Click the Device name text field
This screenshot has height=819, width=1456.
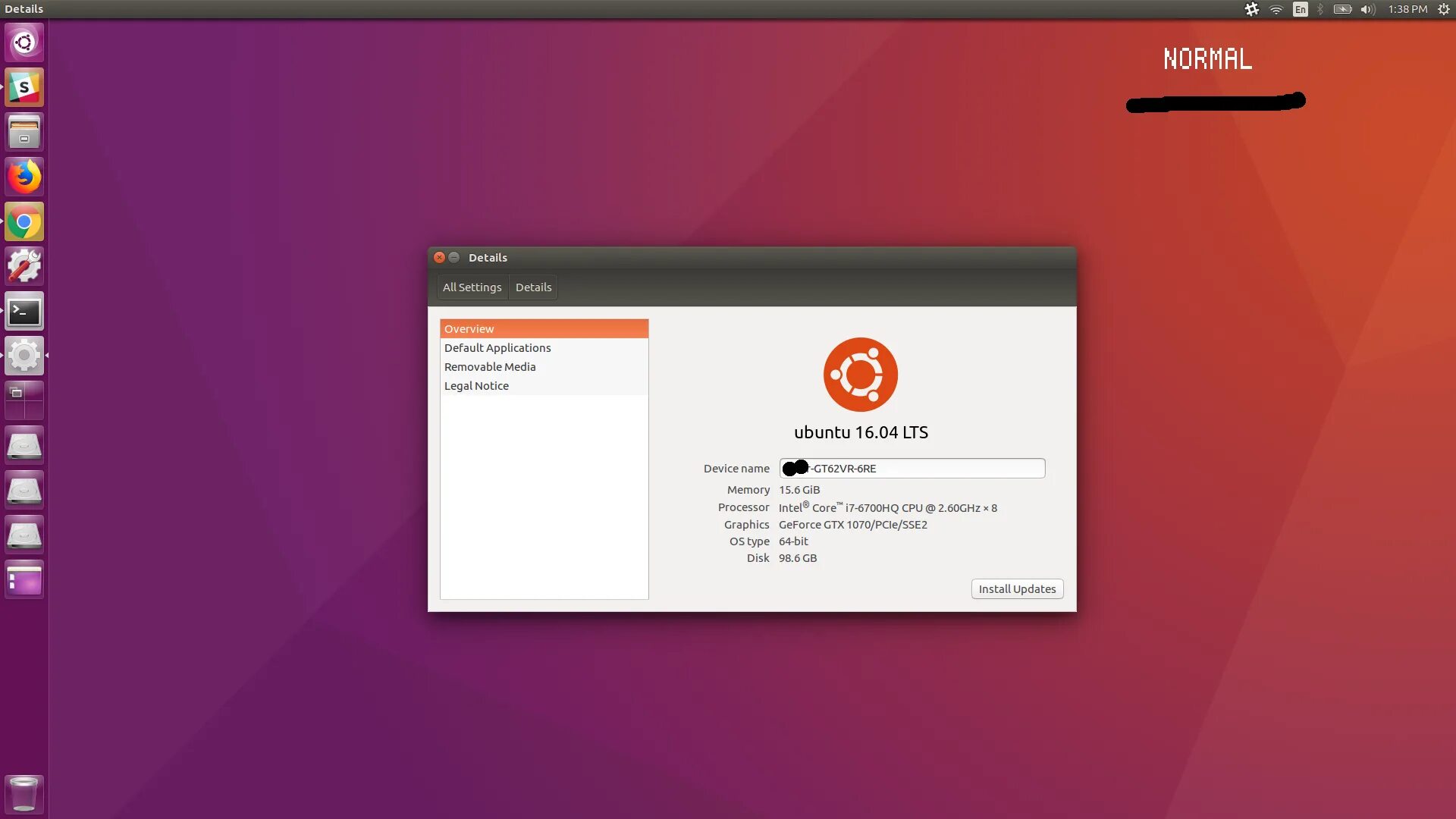click(912, 468)
